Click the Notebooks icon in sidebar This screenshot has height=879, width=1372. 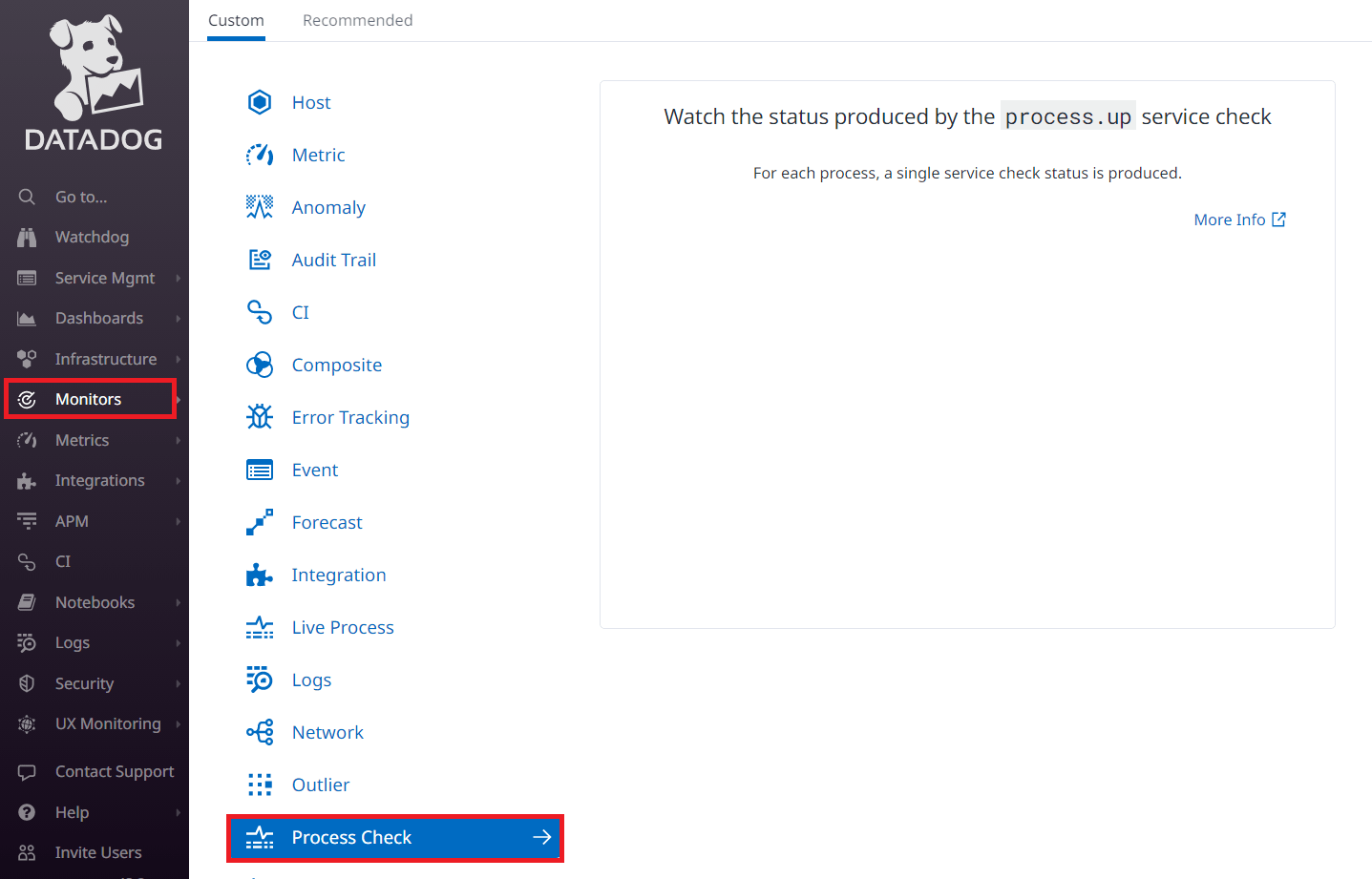[x=27, y=602]
